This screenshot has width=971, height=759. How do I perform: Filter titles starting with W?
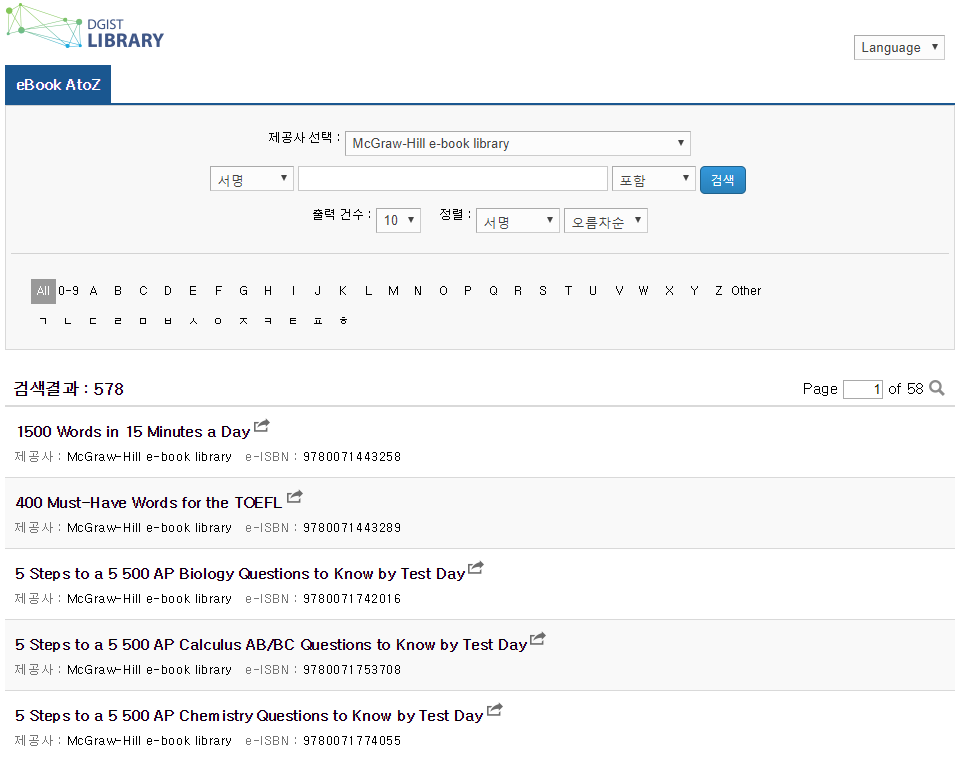[643, 291]
